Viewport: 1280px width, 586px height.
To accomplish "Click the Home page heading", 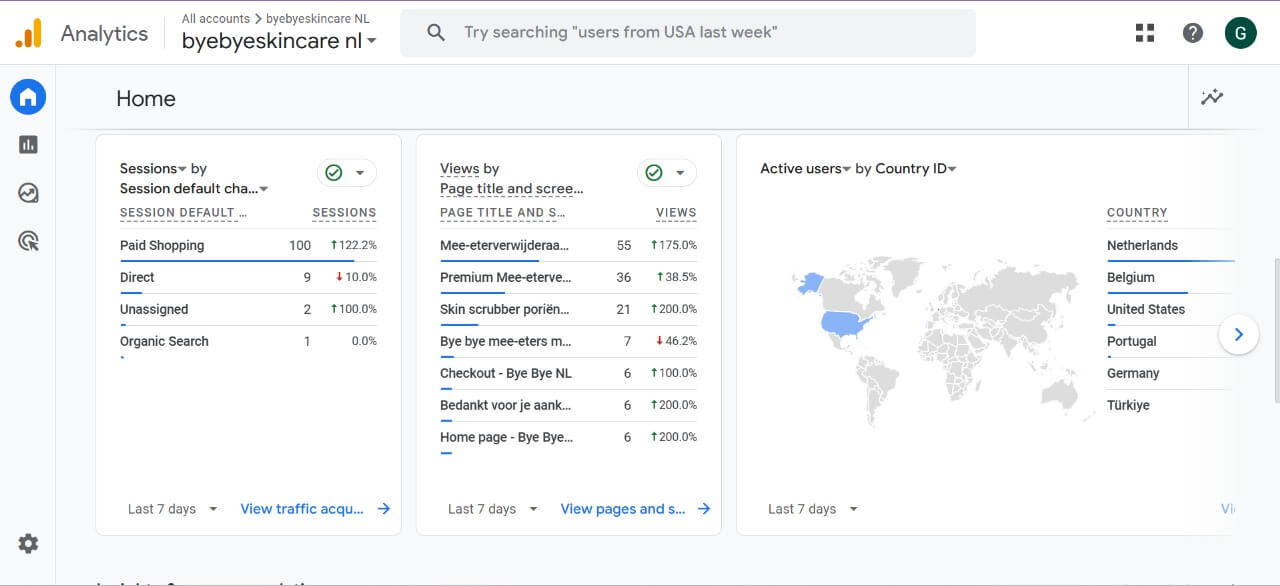I will click(x=146, y=98).
